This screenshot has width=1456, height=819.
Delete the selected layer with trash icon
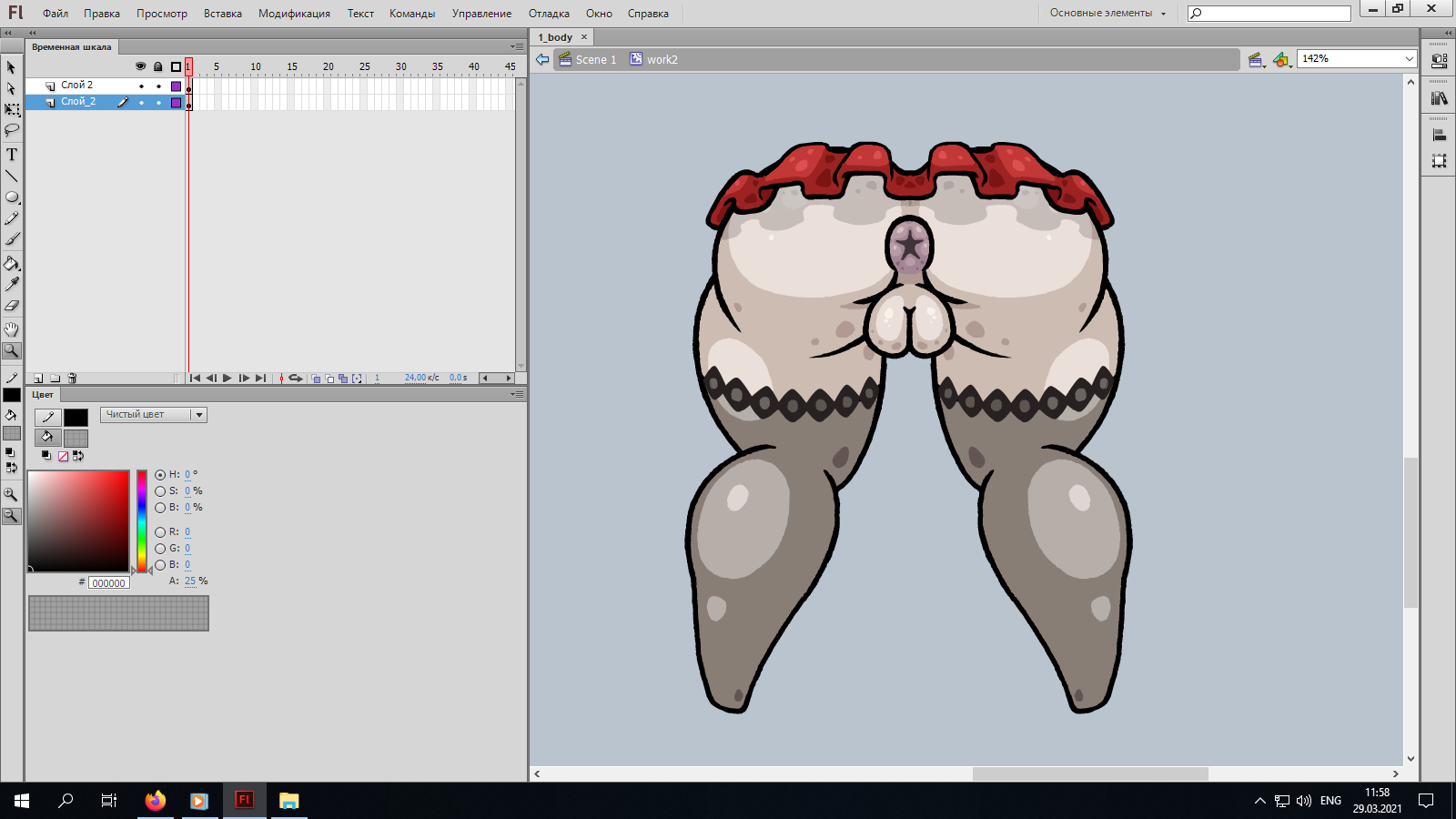pos(72,379)
